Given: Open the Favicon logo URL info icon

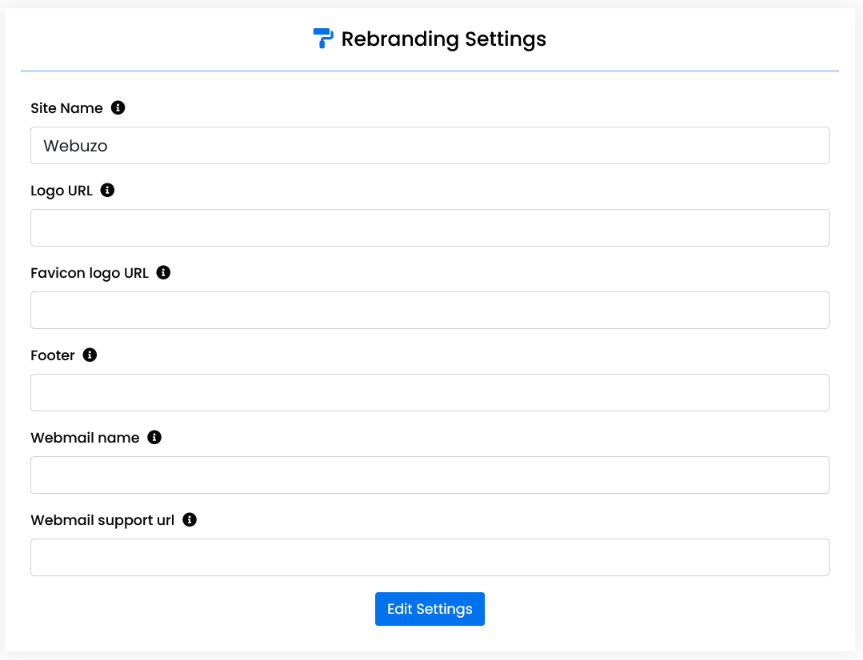Looking at the screenshot, I should (x=163, y=272).
